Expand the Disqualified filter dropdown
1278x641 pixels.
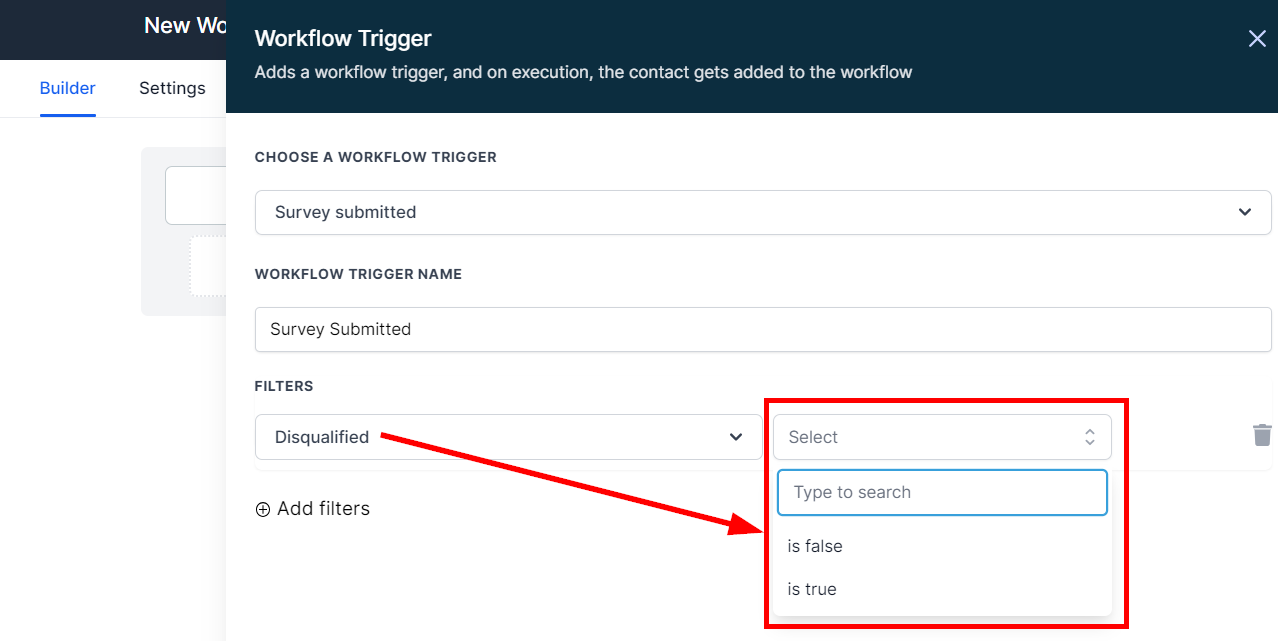(x=508, y=437)
